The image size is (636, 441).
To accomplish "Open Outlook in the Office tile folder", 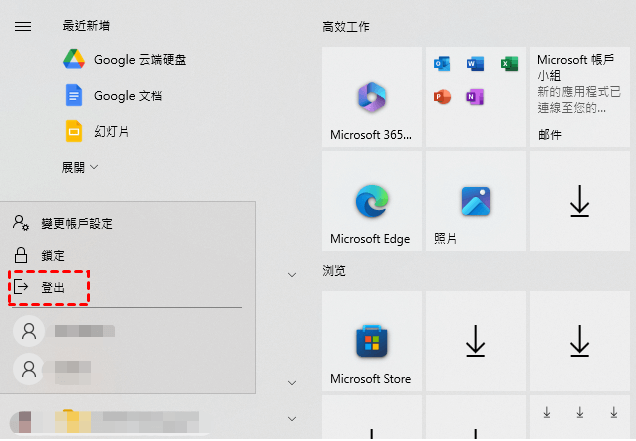I will (x=442, y=64).
